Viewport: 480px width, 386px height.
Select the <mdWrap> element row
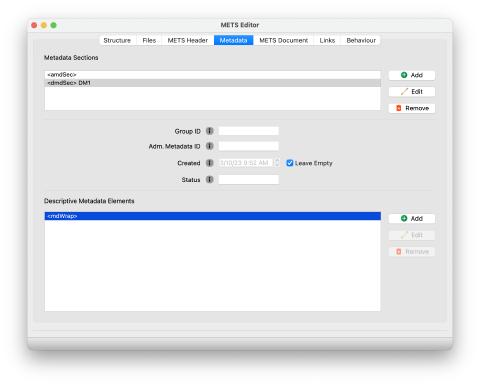click(x=212, y=216)
